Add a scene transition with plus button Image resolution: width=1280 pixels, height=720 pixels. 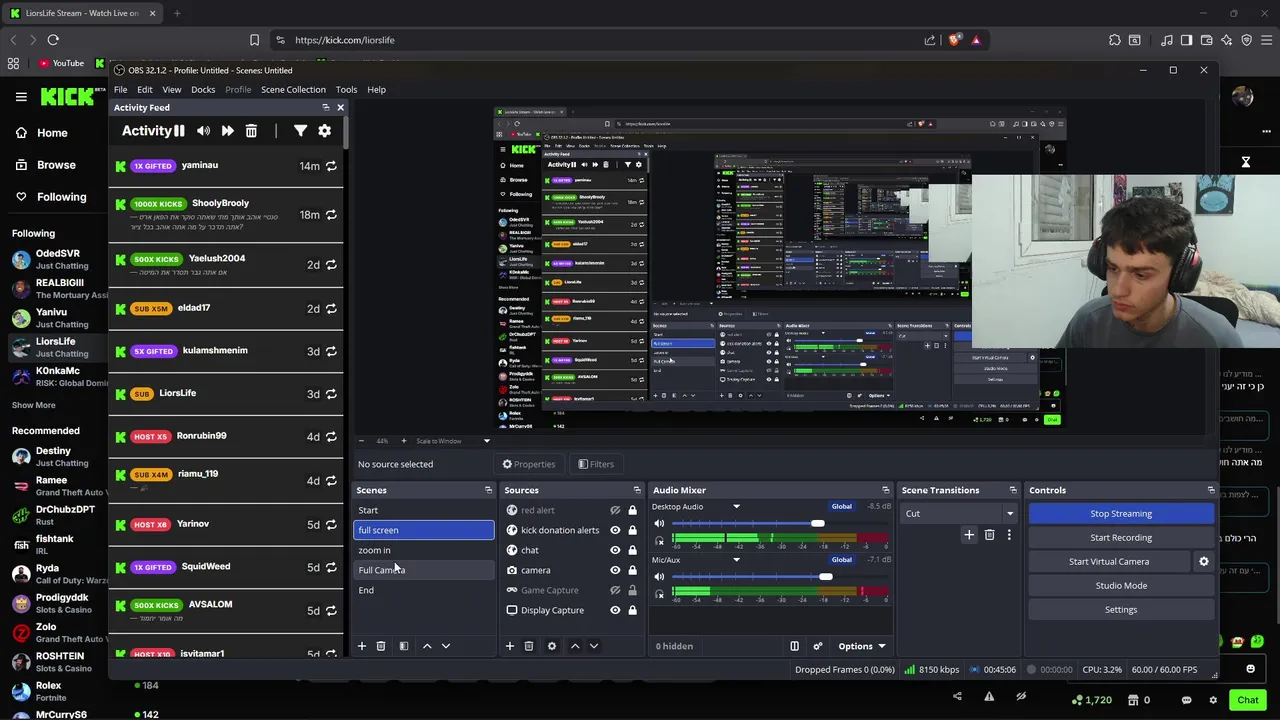tap(969, 535)
